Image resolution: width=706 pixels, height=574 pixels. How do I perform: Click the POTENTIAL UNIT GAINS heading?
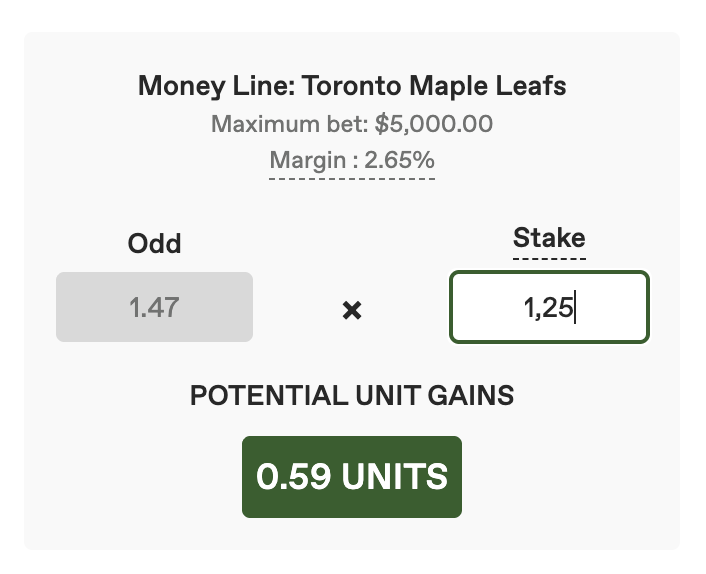(352, 396)
